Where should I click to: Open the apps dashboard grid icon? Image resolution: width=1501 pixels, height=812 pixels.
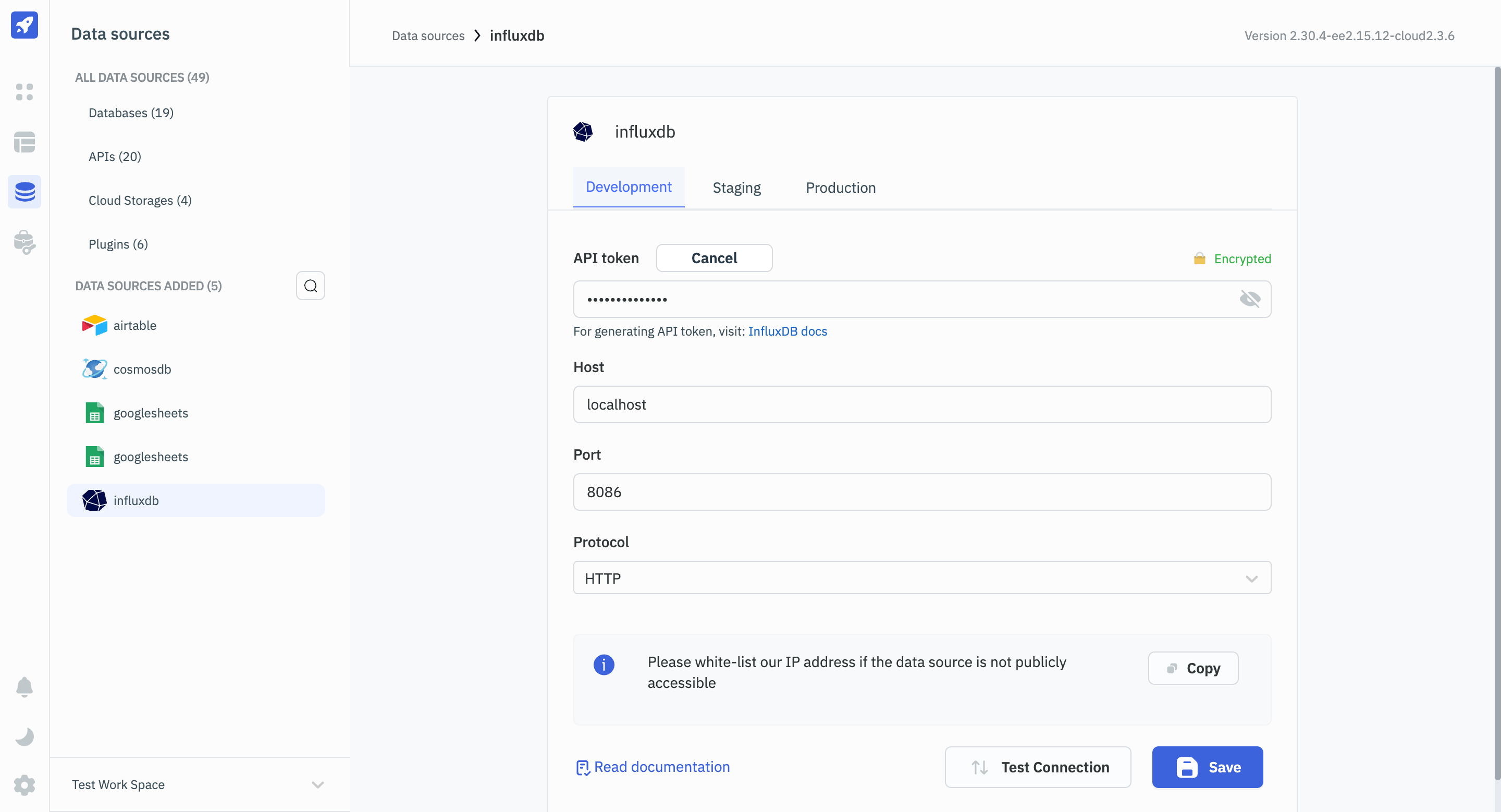24,91
